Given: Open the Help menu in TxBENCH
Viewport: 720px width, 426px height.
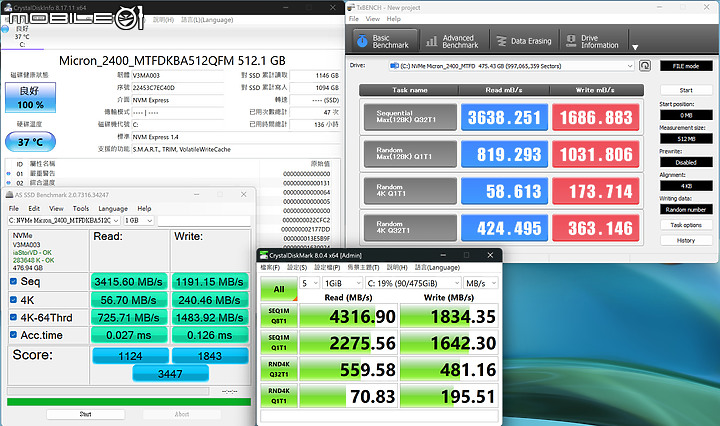Looking at the screenshot, I should pyautogui.click(x=394, y=19).
